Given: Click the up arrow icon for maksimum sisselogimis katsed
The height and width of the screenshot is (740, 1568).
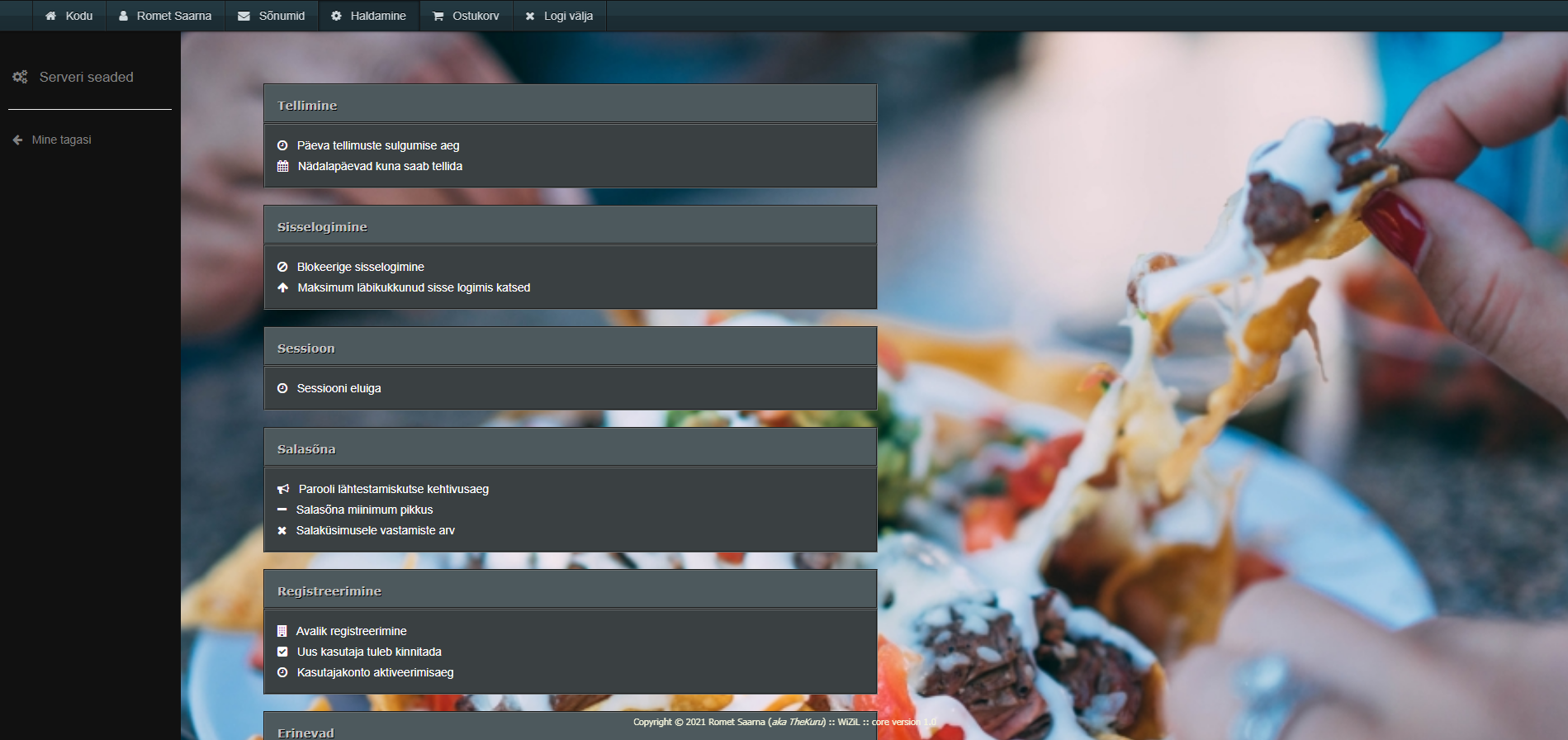Looking at the screenshot, I should click(x=282, y=287).
